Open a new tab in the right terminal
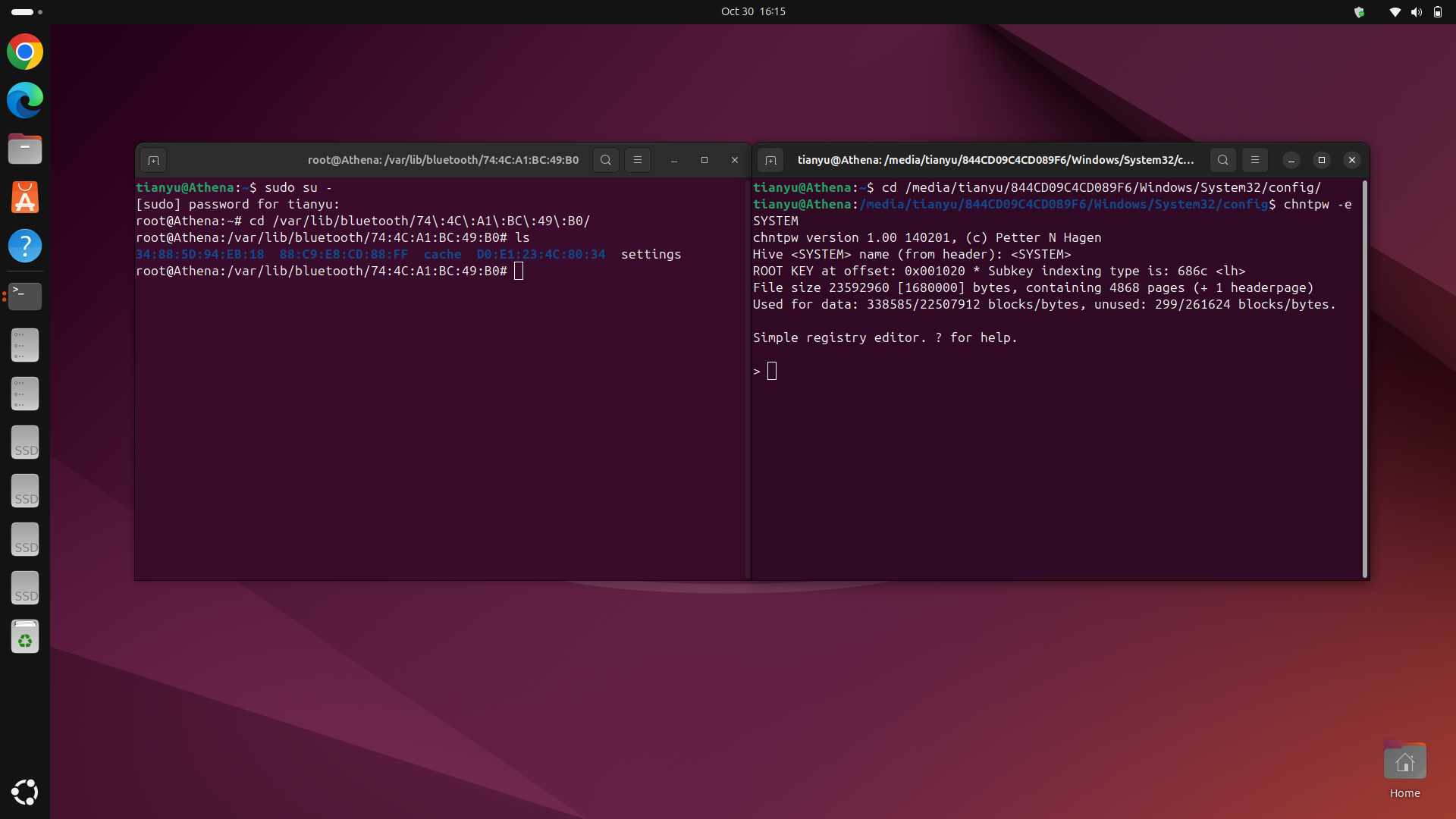Image resolution: width=1456 pixels, height=819 pixels. point(770,160)
